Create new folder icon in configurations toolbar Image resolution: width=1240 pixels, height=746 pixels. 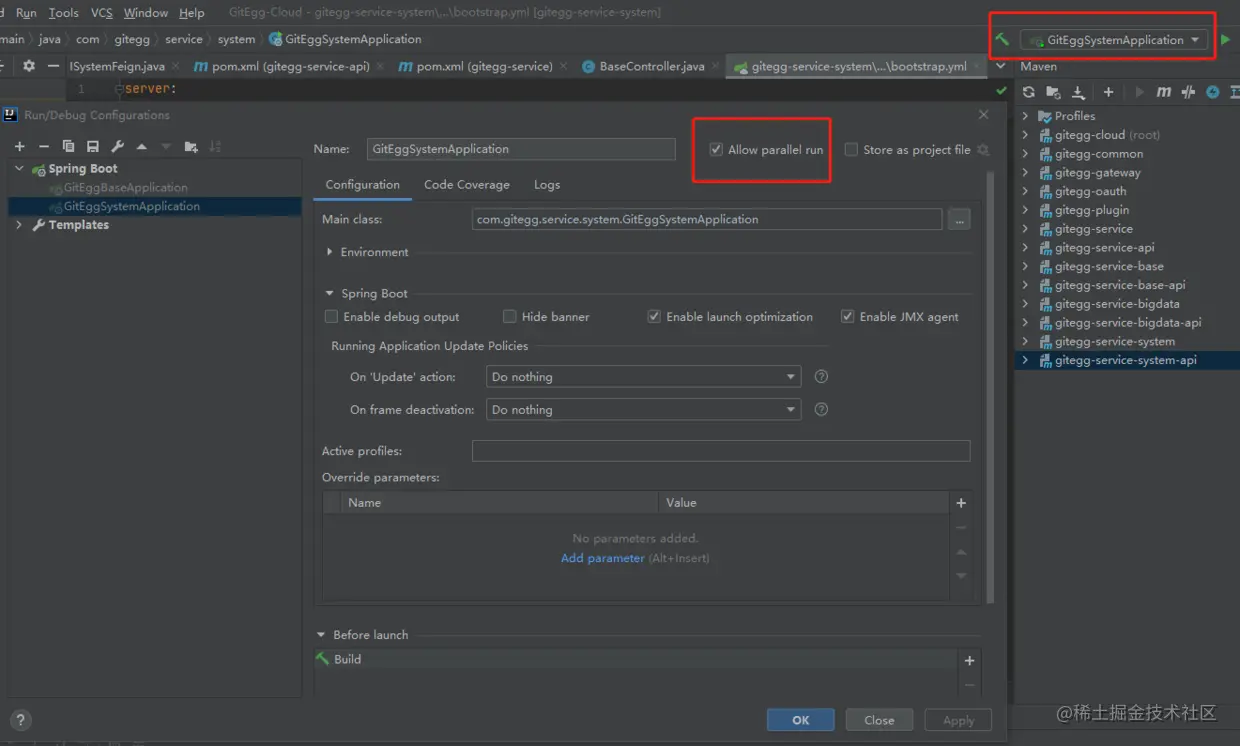point(191,146)
